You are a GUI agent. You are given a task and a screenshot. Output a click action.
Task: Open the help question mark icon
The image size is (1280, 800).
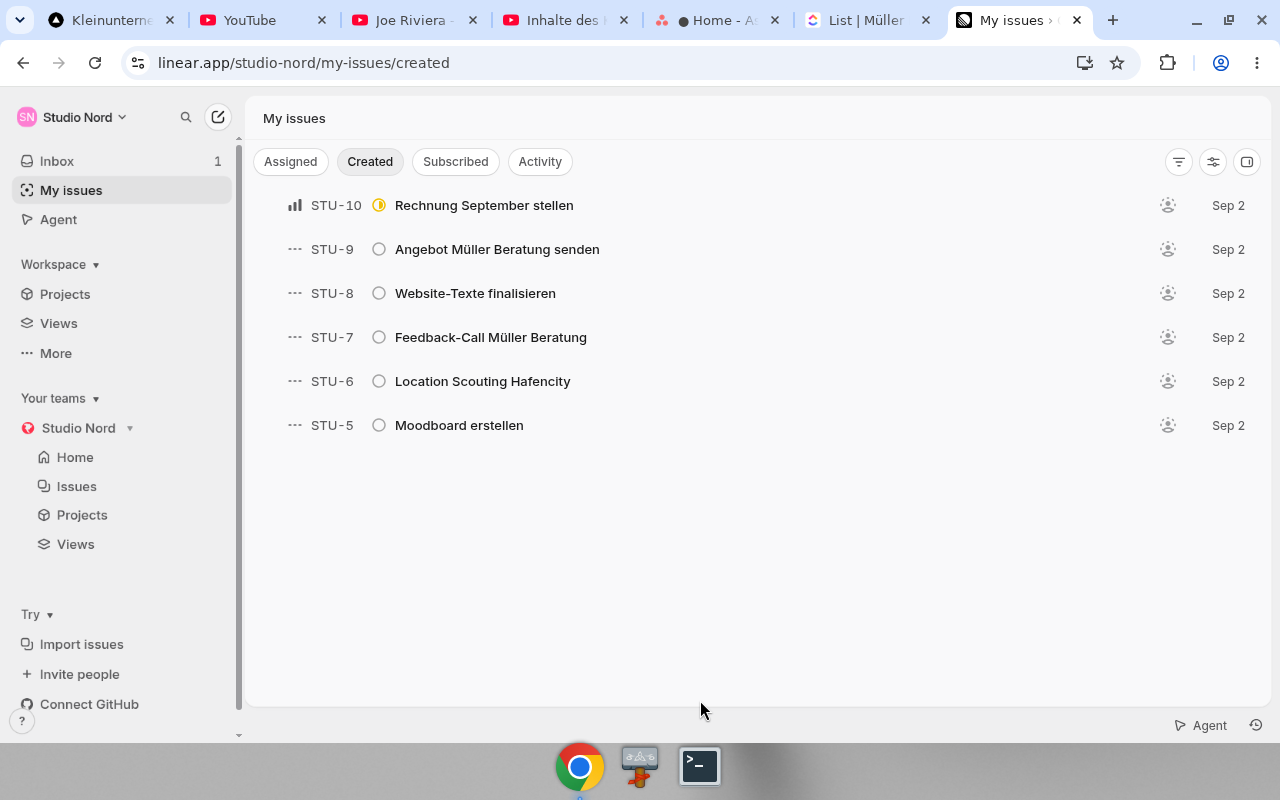pos(22,721)
